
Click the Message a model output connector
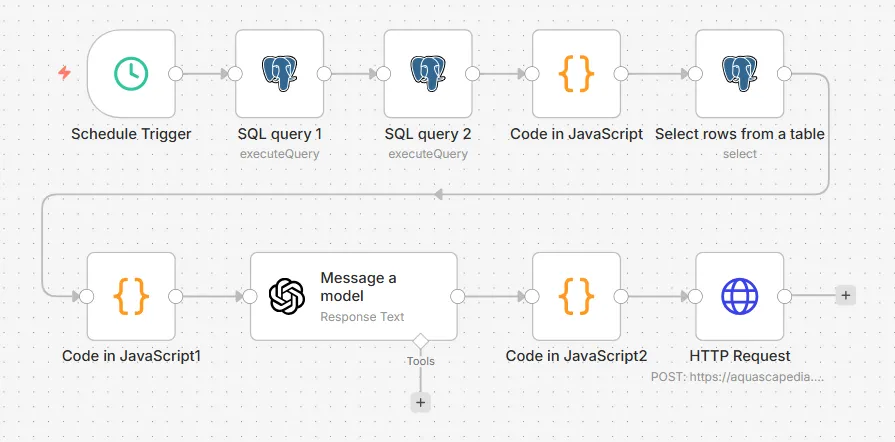point(458,296)
